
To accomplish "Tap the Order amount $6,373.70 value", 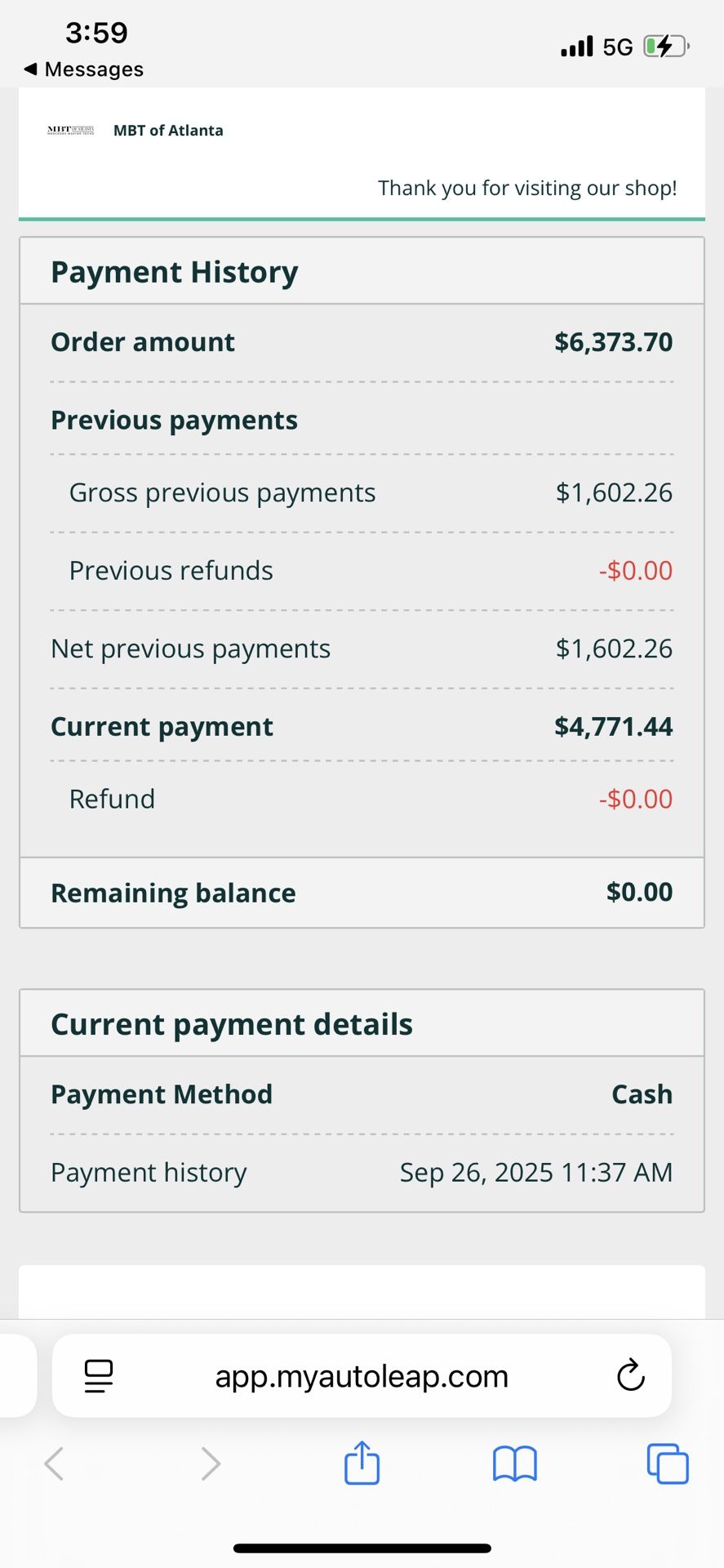I will (x=613, y=342).
